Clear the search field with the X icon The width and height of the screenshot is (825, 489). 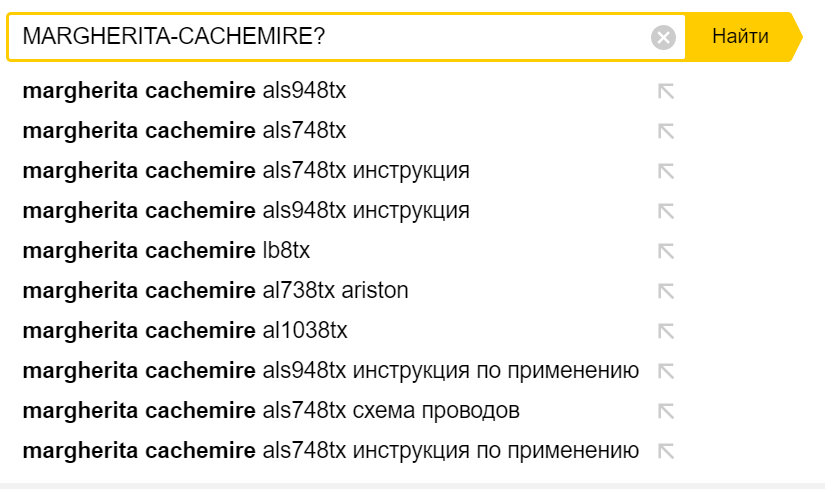click(663, 37)
